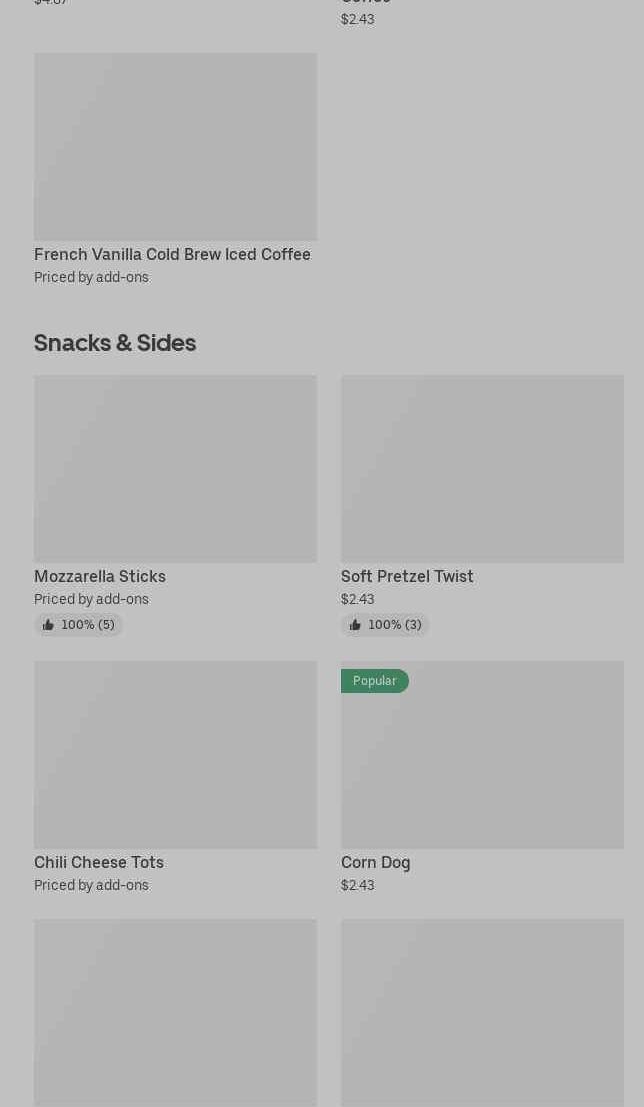Select the Soft Pretzel Twist title
Image resolution: width=644 pixels, height=1107 pixels.
point(407,577)
